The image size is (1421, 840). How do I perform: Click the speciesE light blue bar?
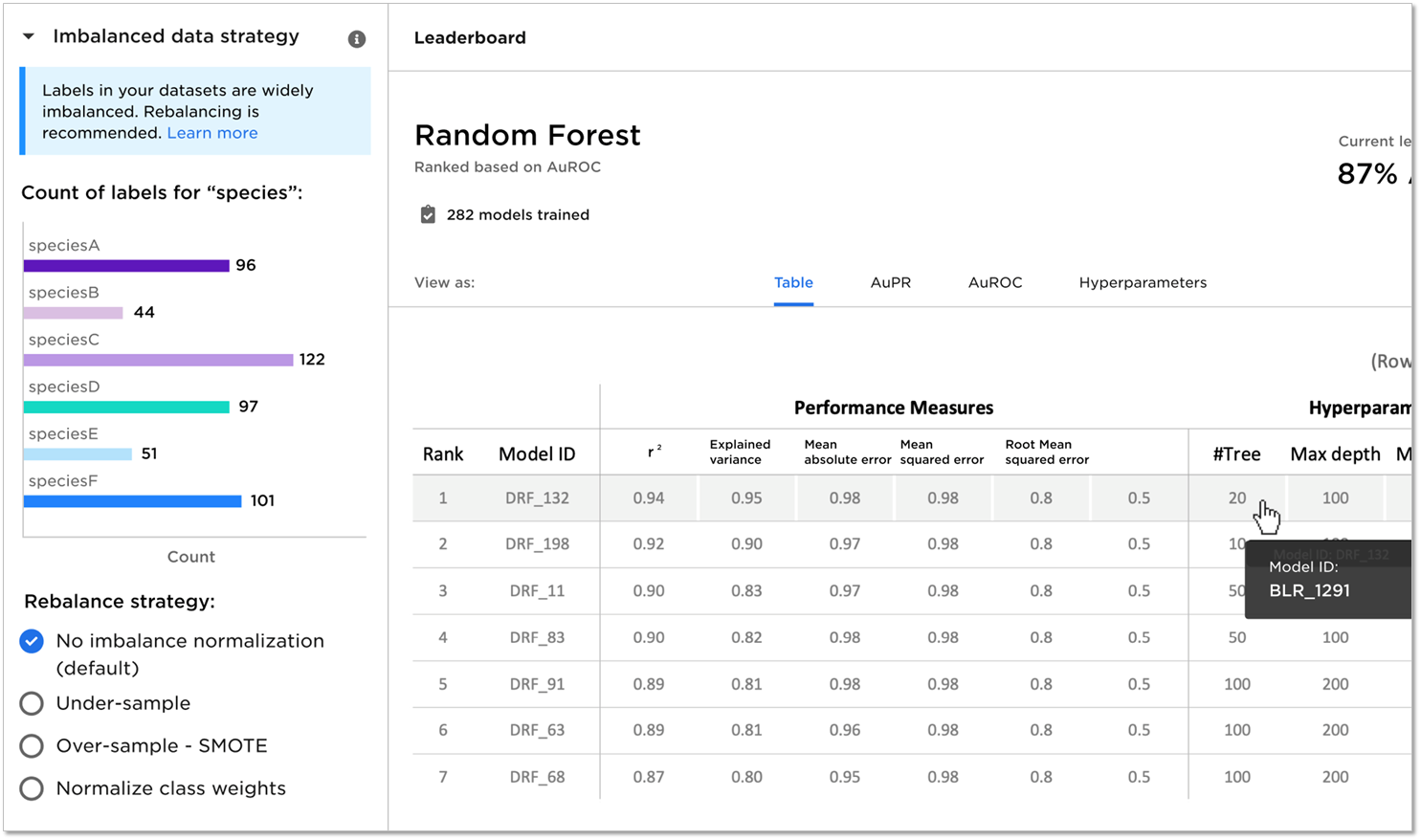(x=78, y=454)
